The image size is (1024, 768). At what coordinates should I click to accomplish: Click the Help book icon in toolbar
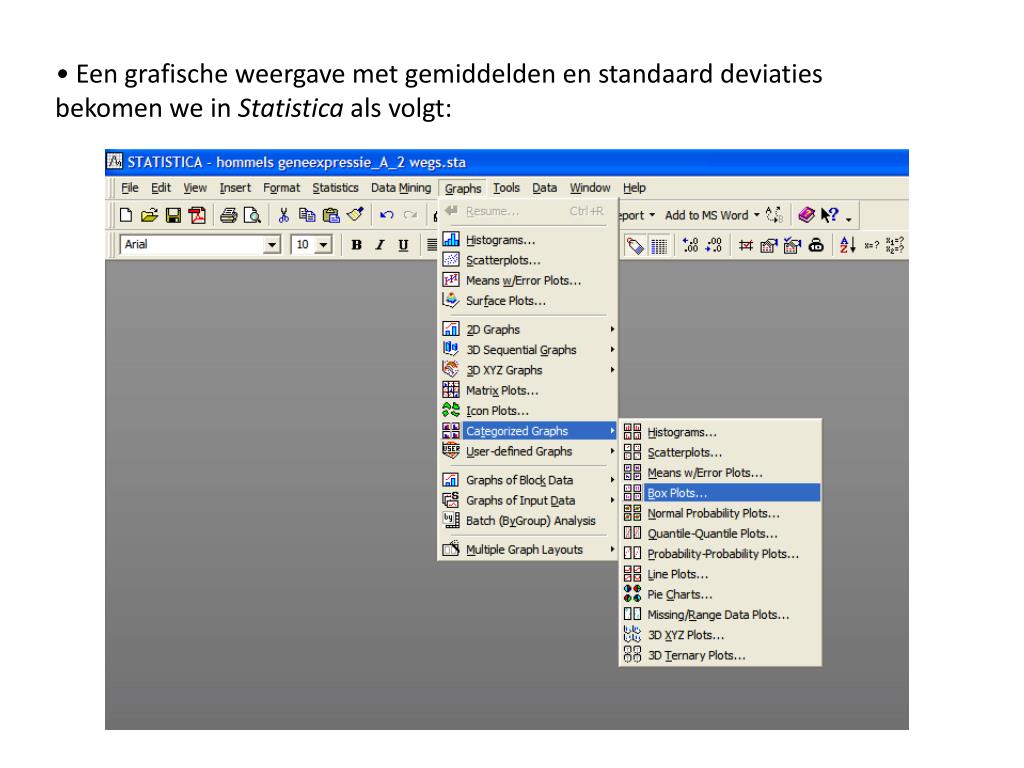click(x=807, y=214)
